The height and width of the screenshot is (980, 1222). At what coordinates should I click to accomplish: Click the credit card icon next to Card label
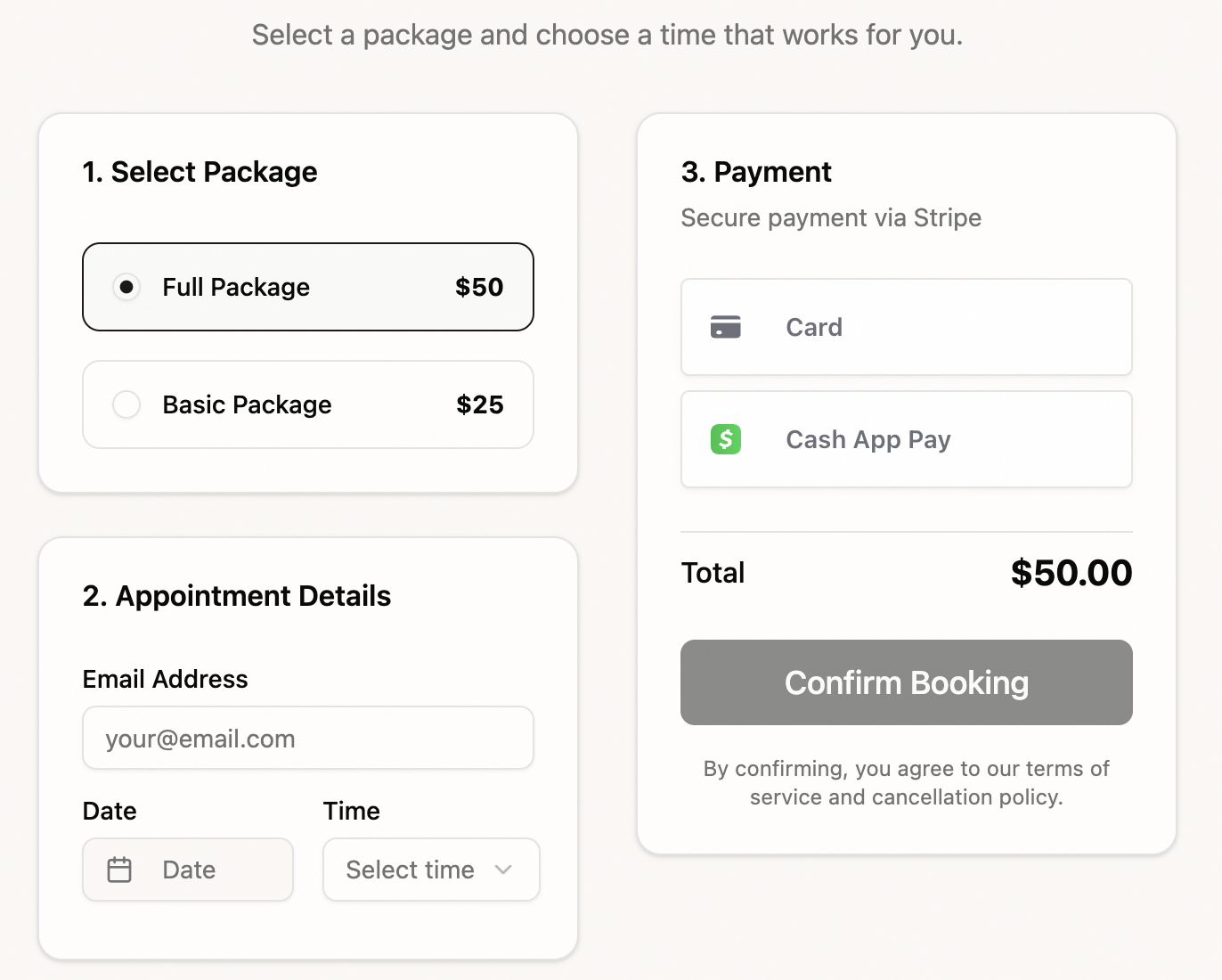[726, 327]
